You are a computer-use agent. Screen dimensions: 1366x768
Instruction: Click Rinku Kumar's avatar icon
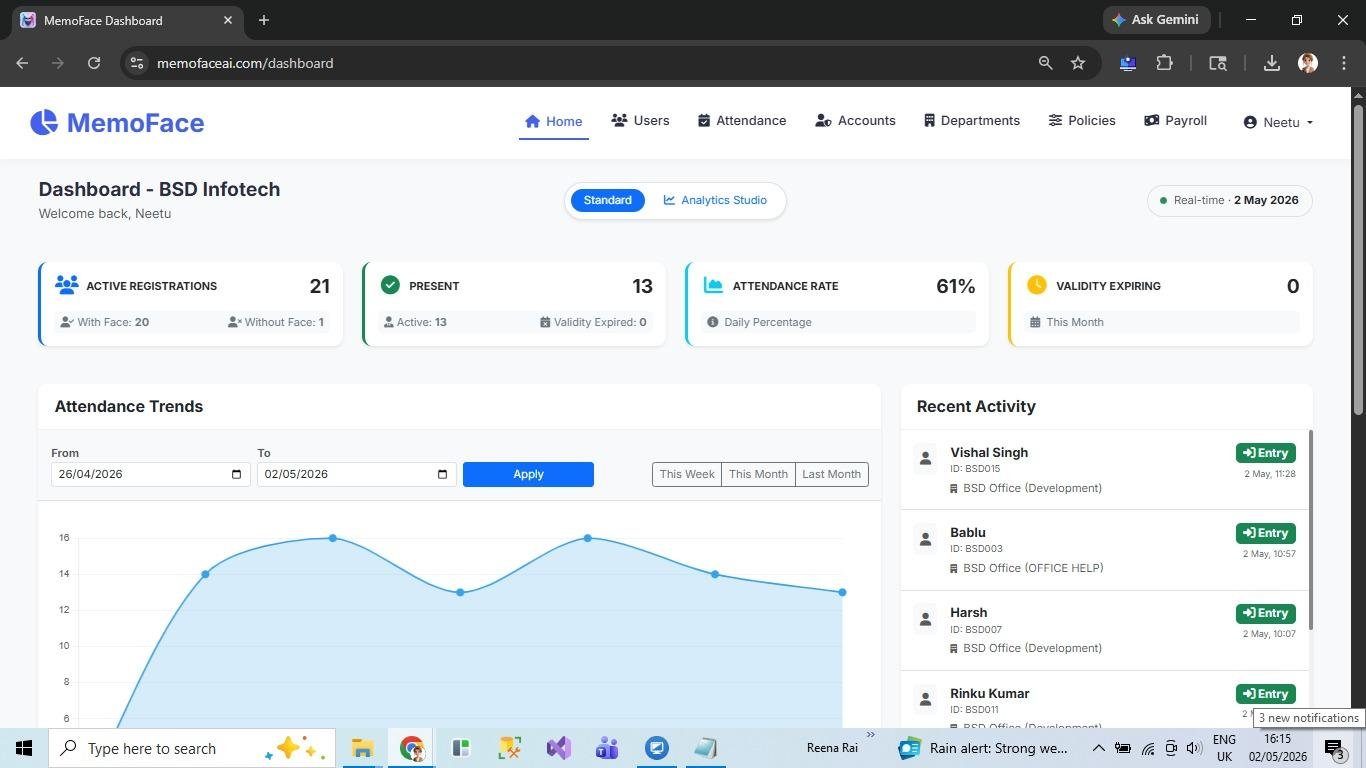pos(926,699)
